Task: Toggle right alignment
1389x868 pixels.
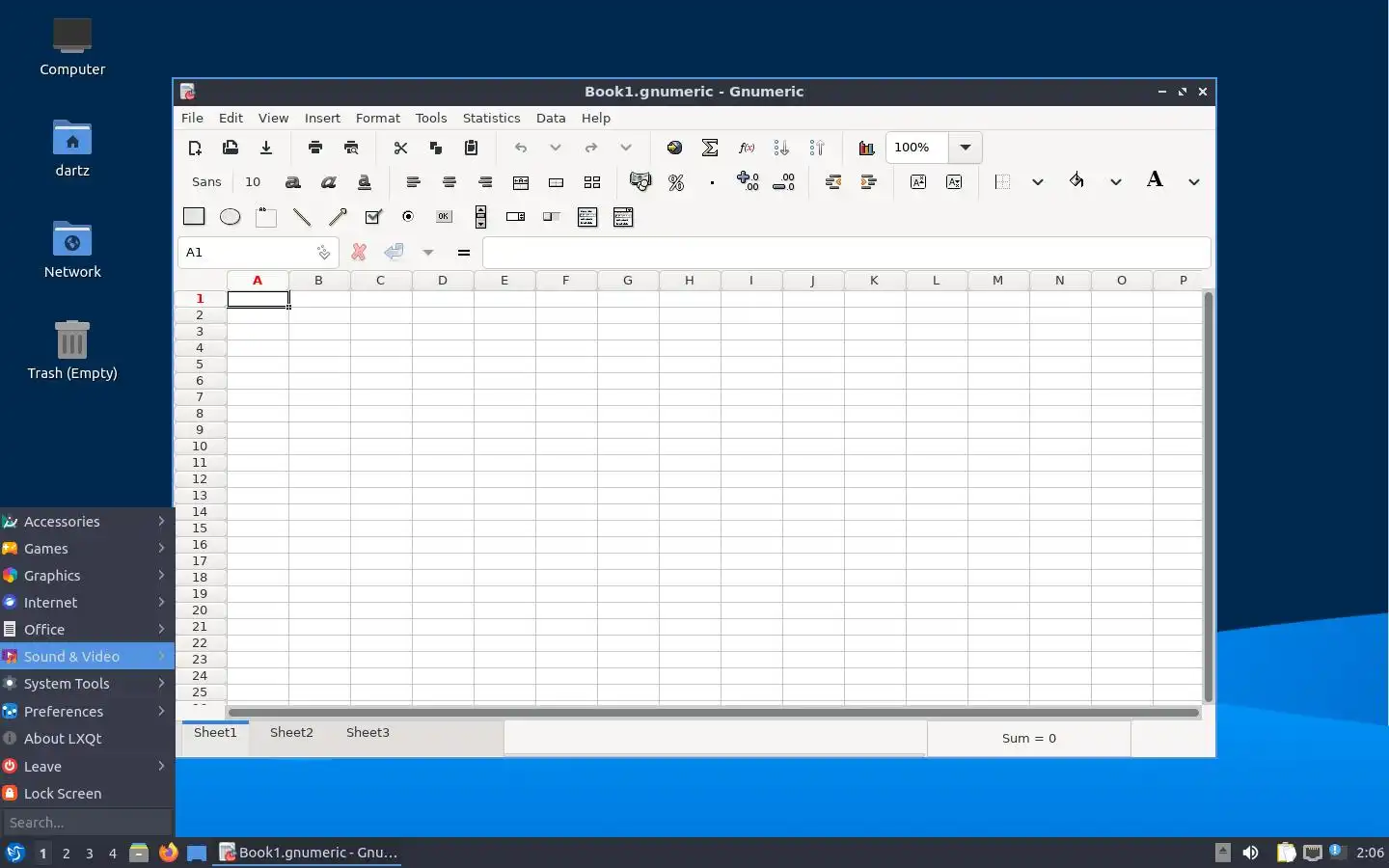Action: 485,182
